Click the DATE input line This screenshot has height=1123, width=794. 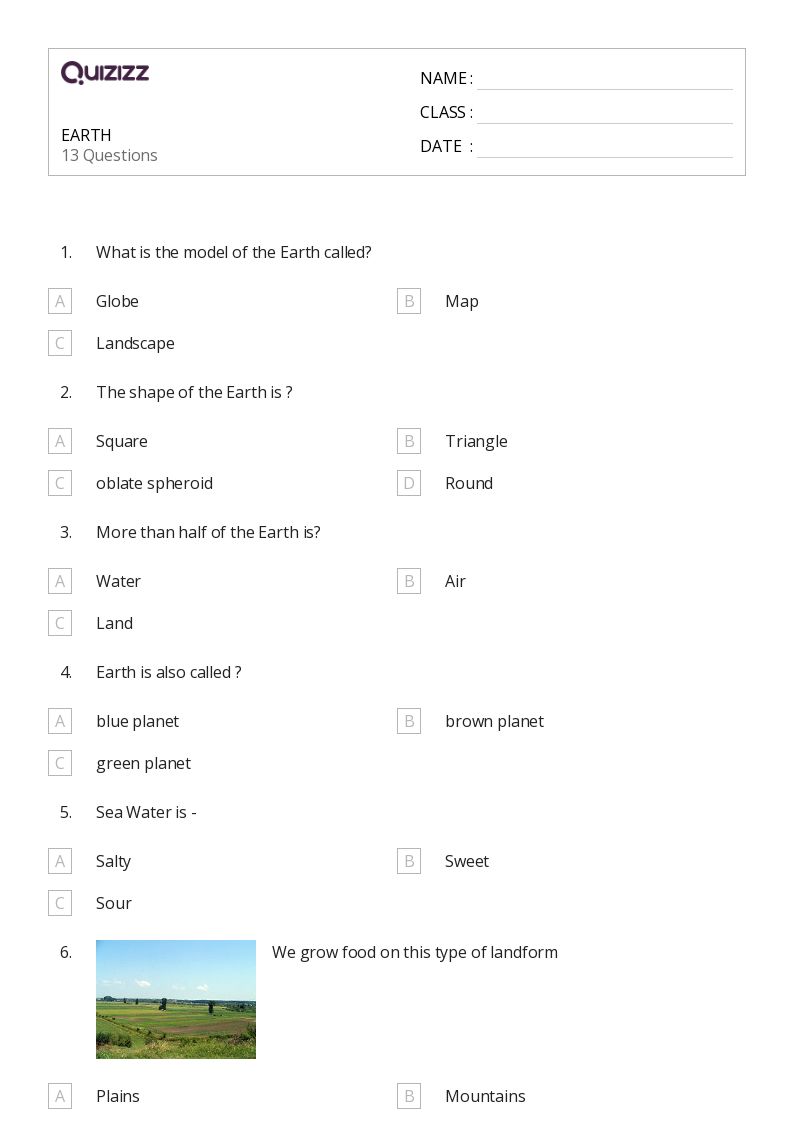[x=604, y=148]
